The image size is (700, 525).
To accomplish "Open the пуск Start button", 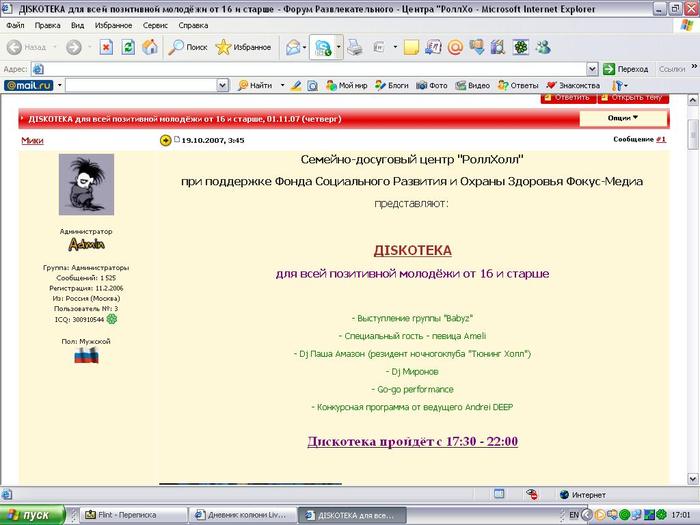I will [x=33, y=515].
